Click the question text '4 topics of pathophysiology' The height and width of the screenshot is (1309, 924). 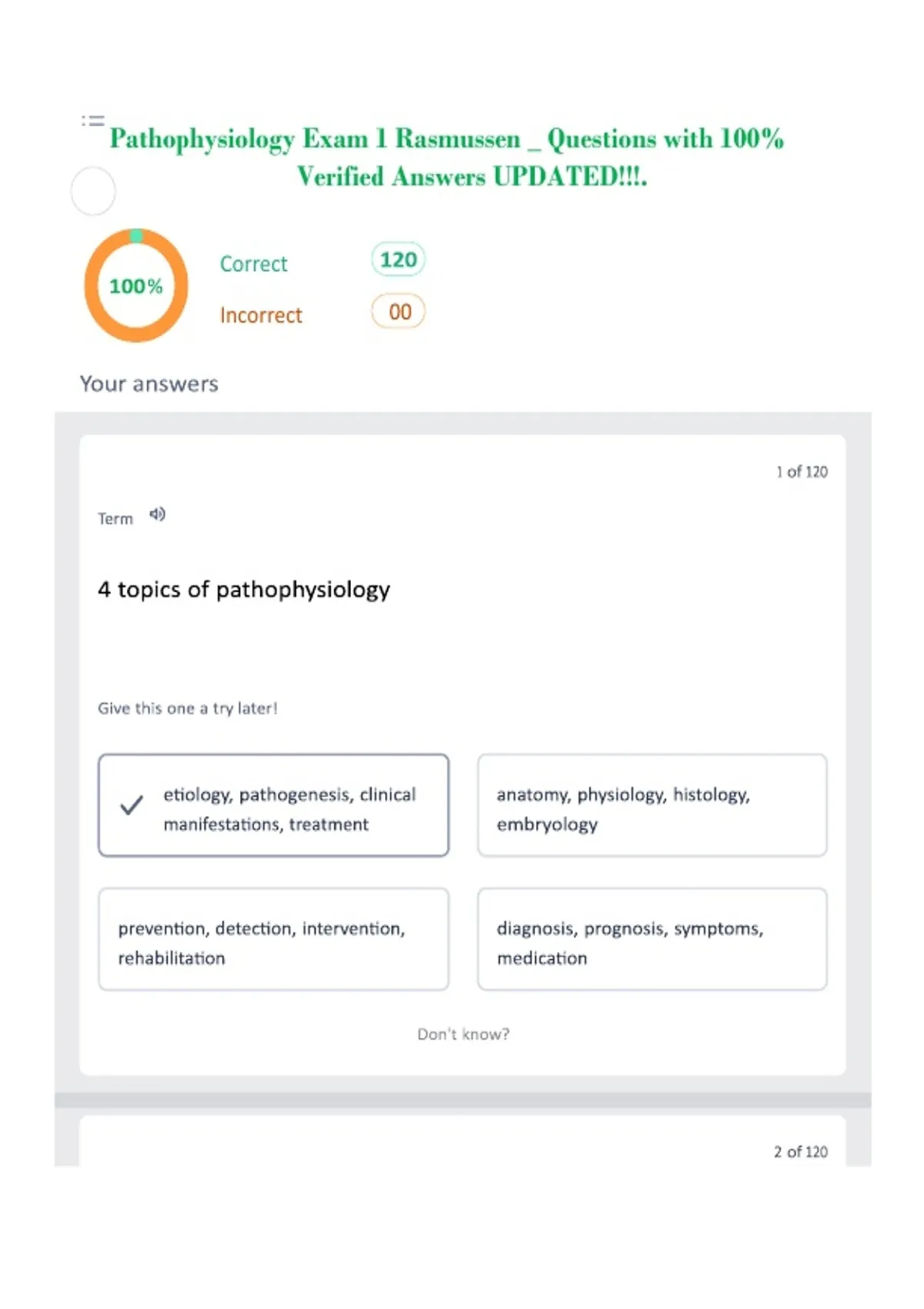[x=244, y=591]
